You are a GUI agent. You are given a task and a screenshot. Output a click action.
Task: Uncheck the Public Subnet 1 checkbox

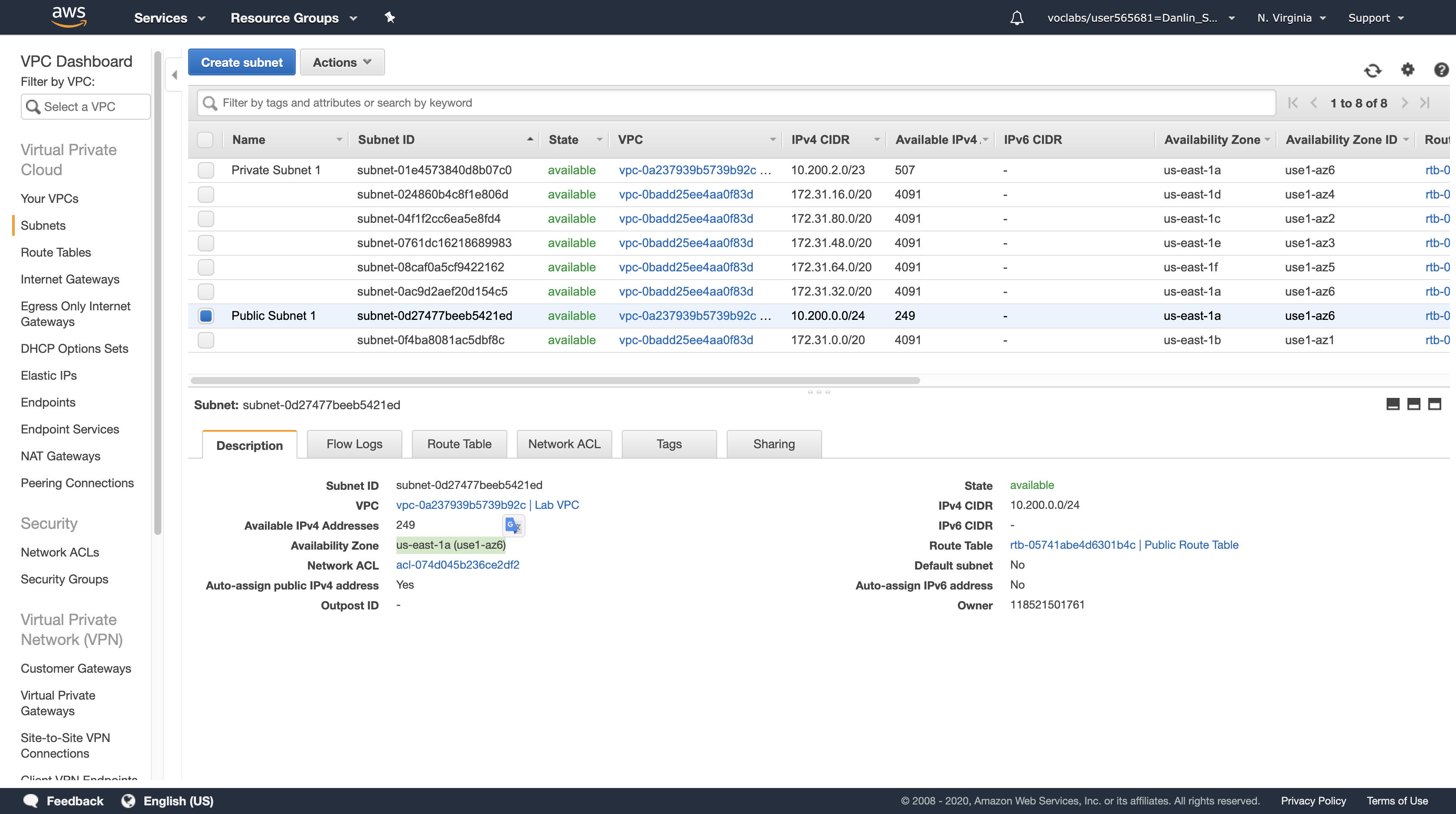point(206,316)
